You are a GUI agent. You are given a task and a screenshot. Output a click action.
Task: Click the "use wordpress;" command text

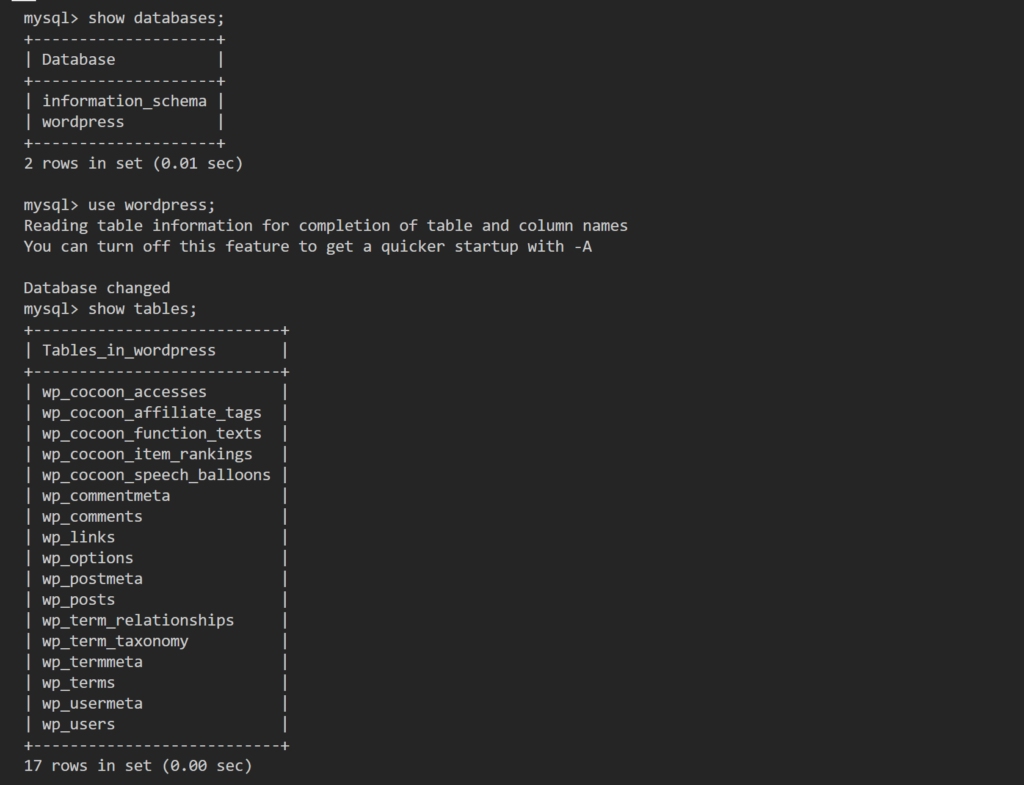151,205
